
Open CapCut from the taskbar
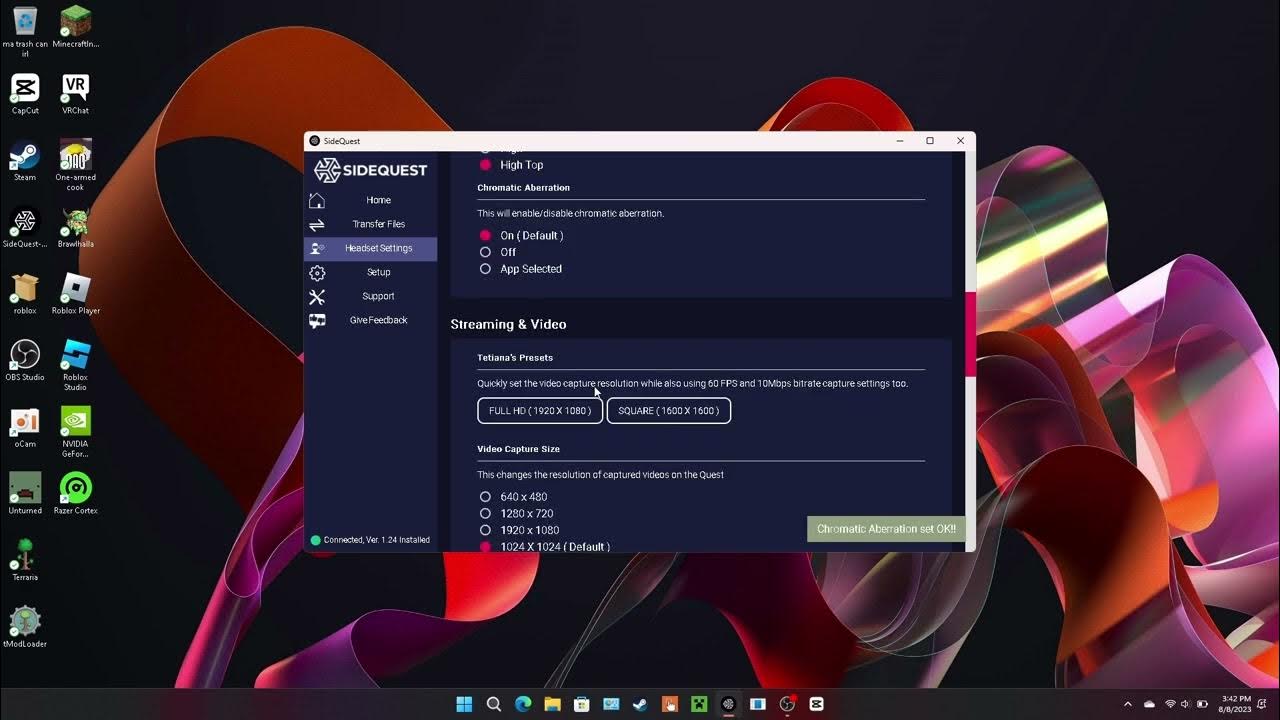pos(816,704)
